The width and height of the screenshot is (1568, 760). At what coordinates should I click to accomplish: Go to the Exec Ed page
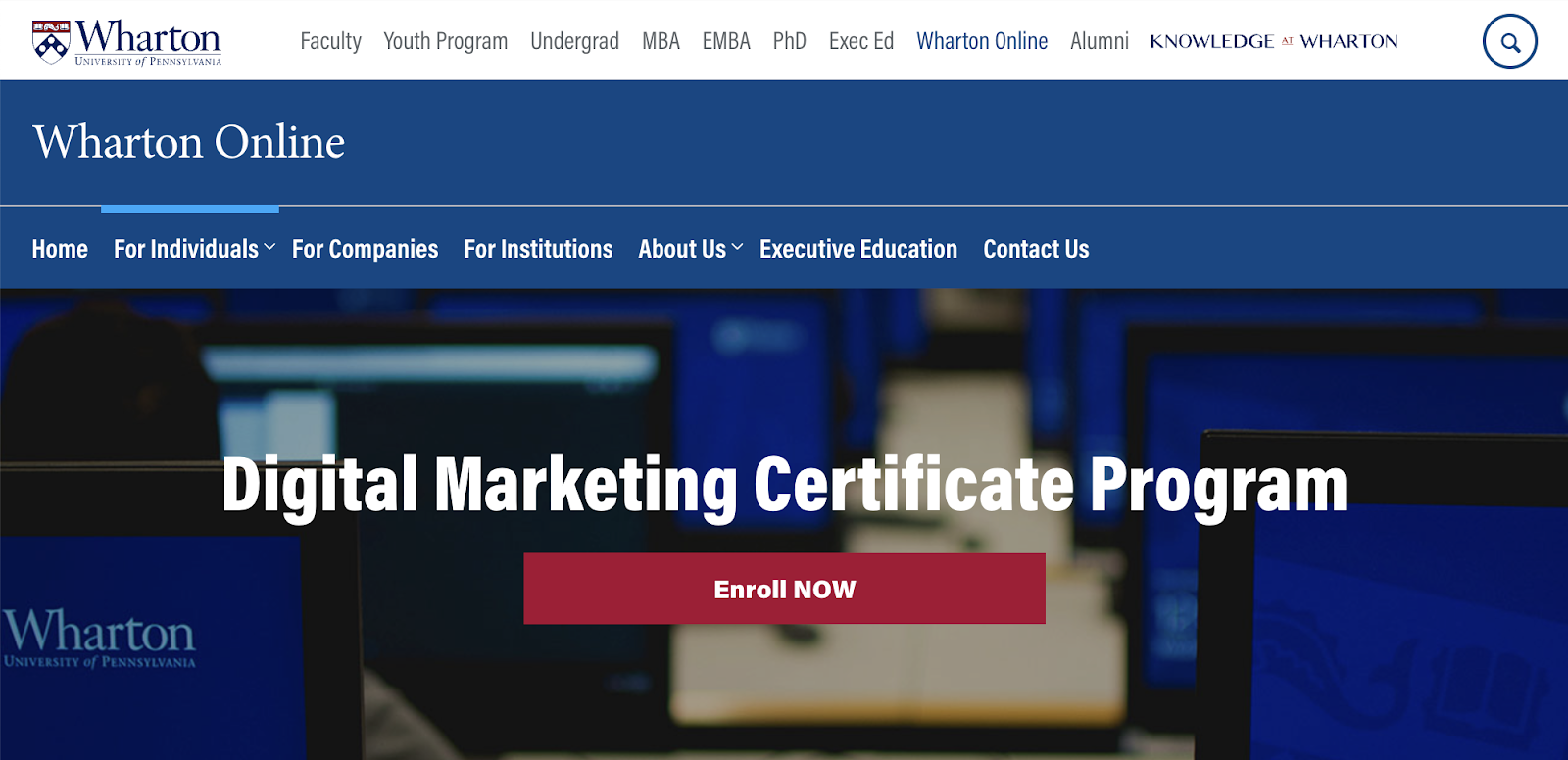coord(861,41)
